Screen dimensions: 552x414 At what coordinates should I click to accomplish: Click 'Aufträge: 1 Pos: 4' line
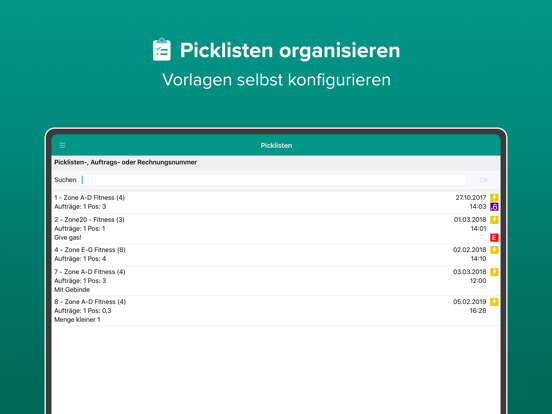tap(80, 259)
